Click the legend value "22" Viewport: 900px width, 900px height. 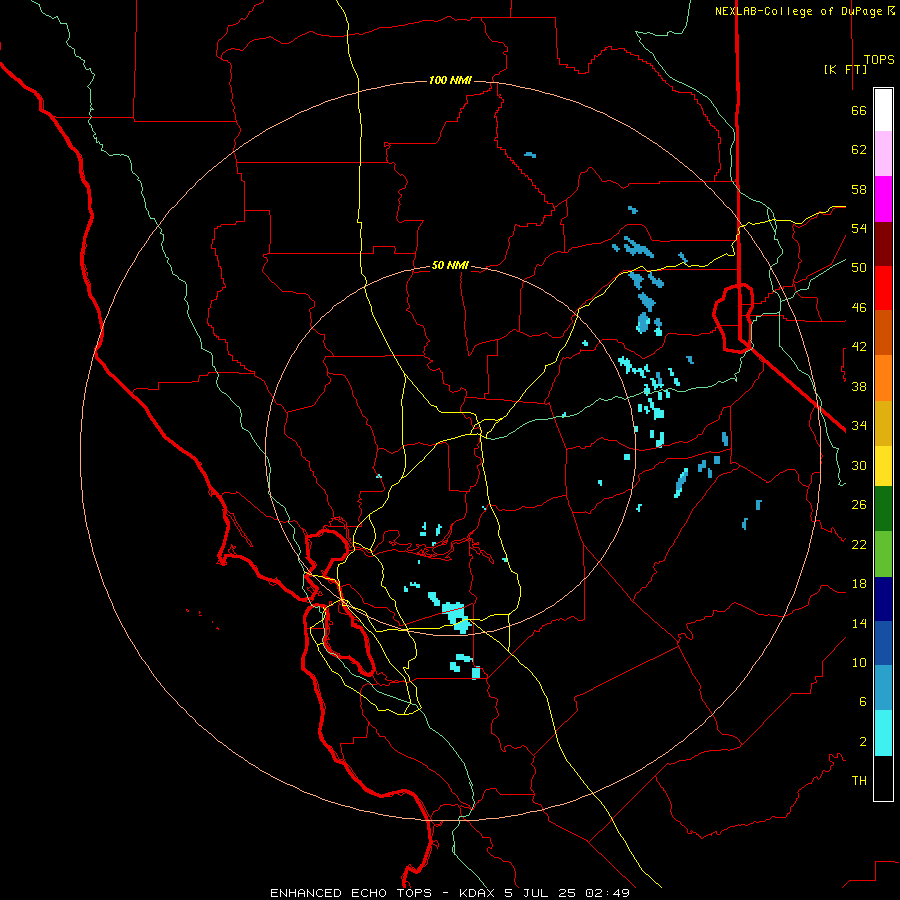(x=859, y=544)
